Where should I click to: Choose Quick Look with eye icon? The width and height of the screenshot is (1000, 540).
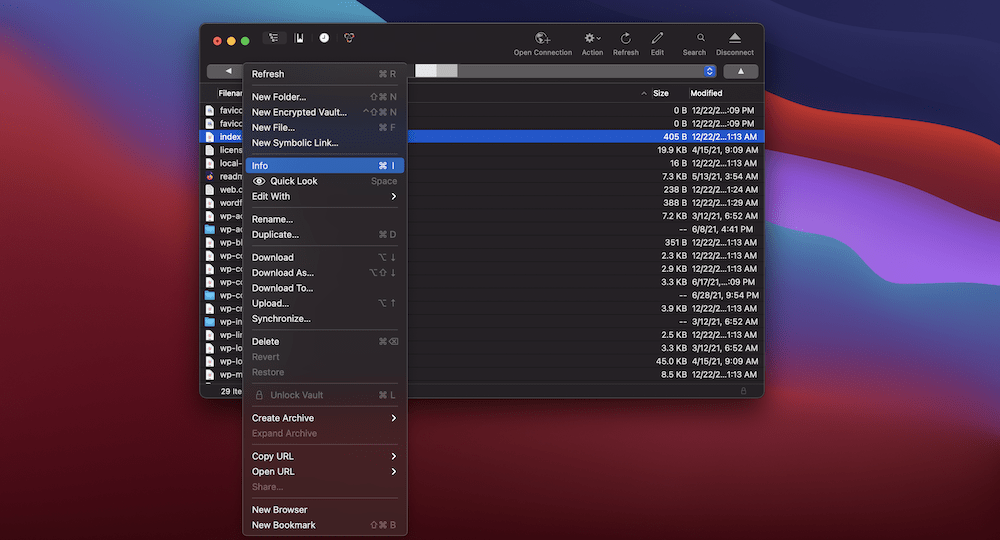(325, 181)
